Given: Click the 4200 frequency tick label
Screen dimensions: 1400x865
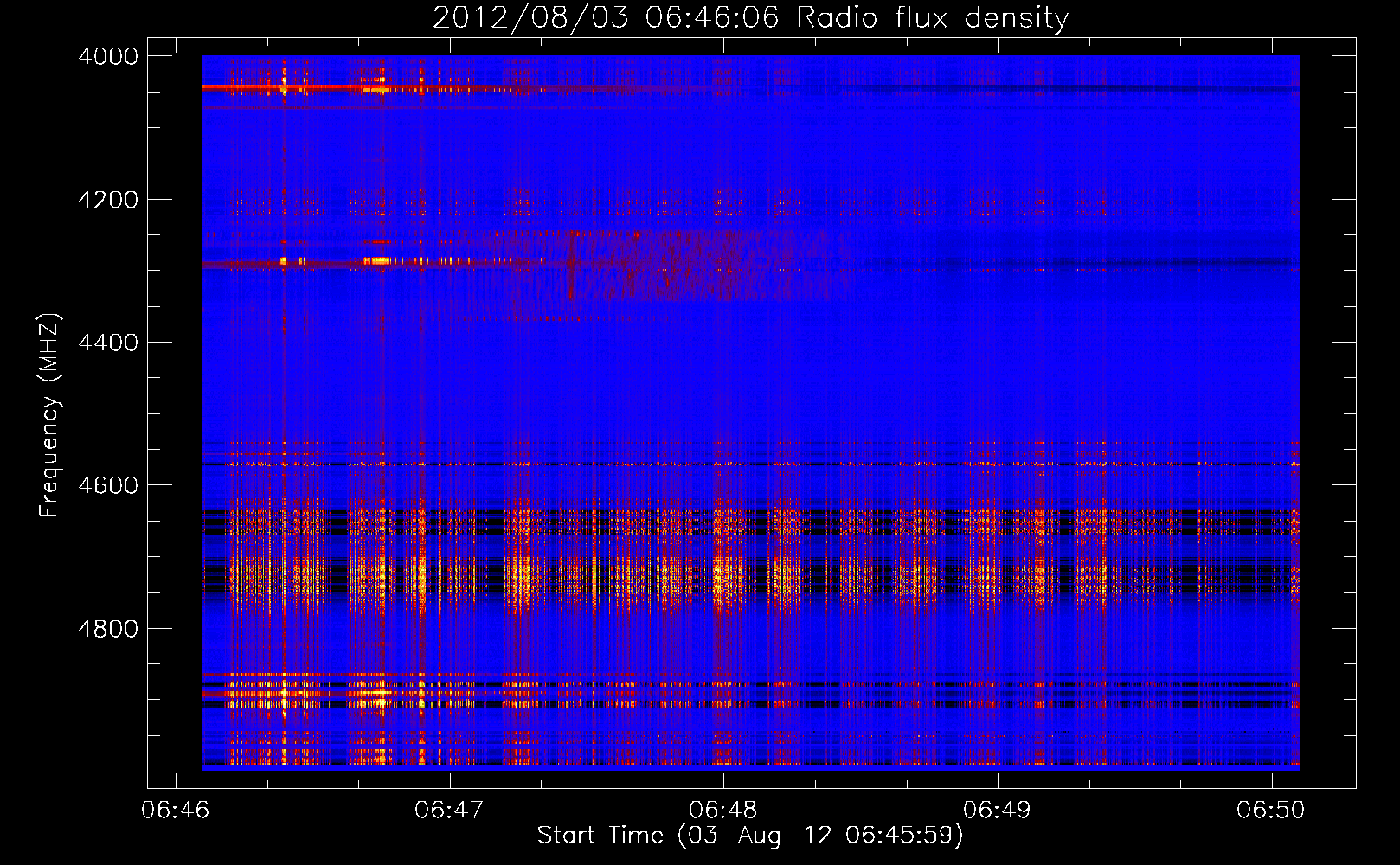Looking at the screenshot, I should (108, 200).
